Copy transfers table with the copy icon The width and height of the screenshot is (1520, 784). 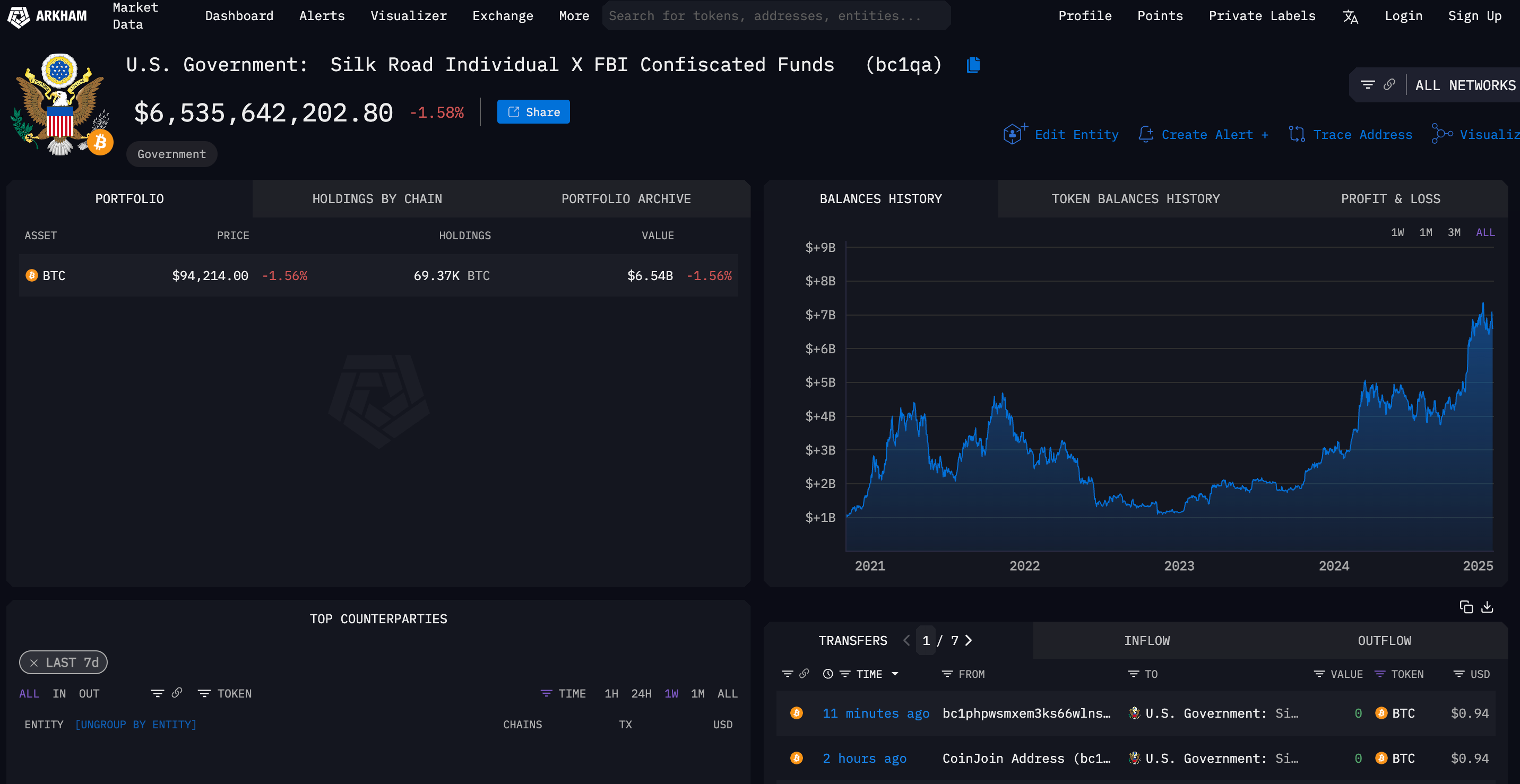point(1466,607)
